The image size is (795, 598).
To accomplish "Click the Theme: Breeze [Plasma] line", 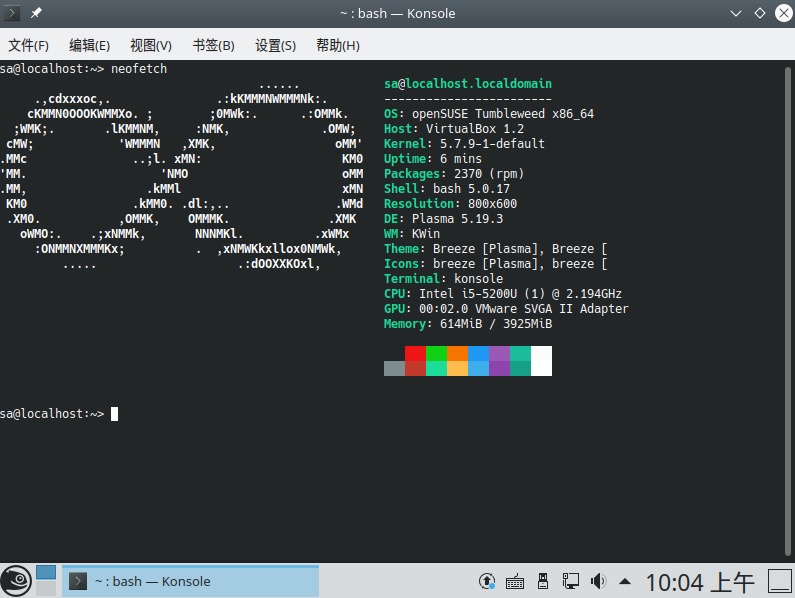I will click(495, 249).
